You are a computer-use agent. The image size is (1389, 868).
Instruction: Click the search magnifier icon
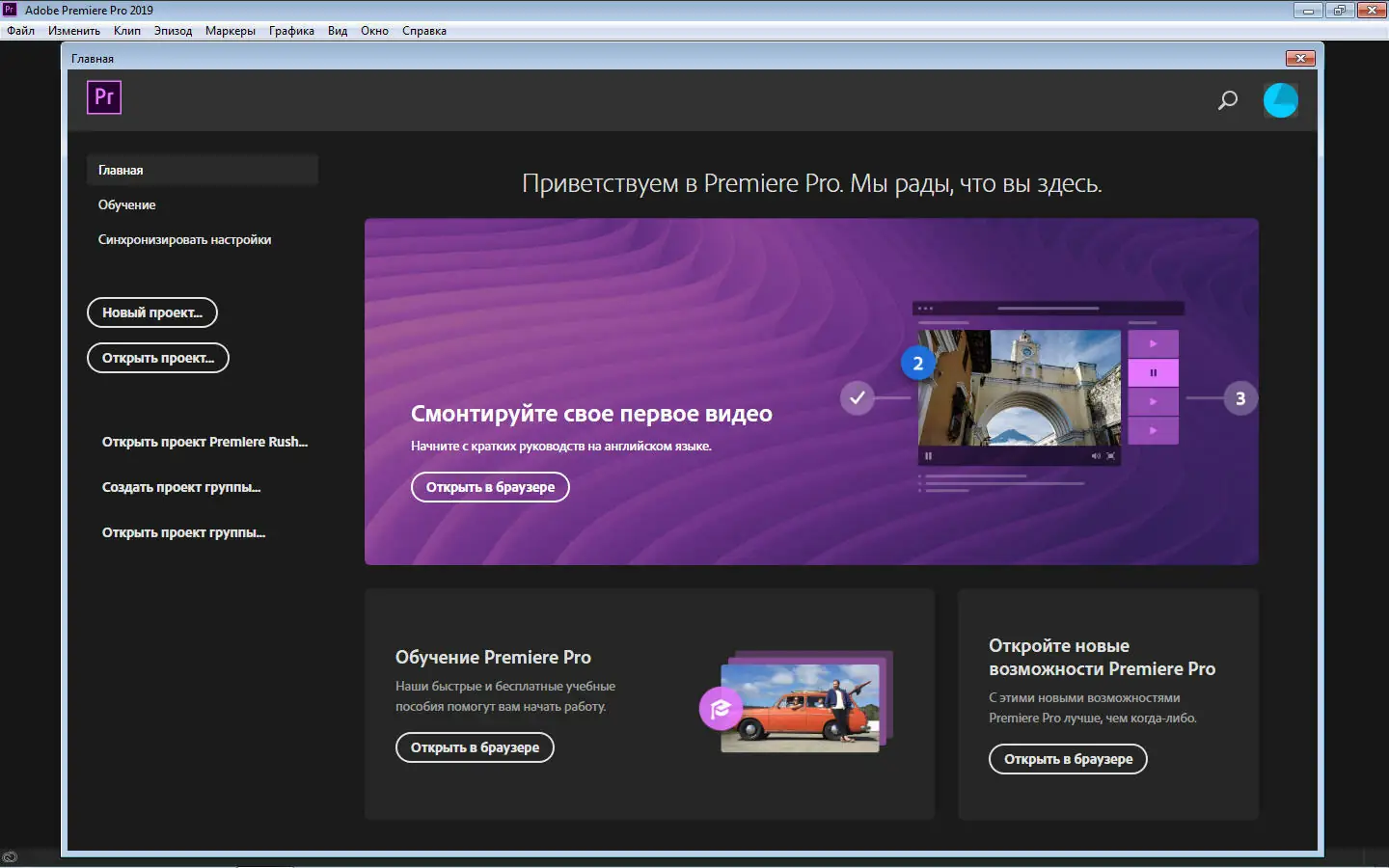point(1227,100)
